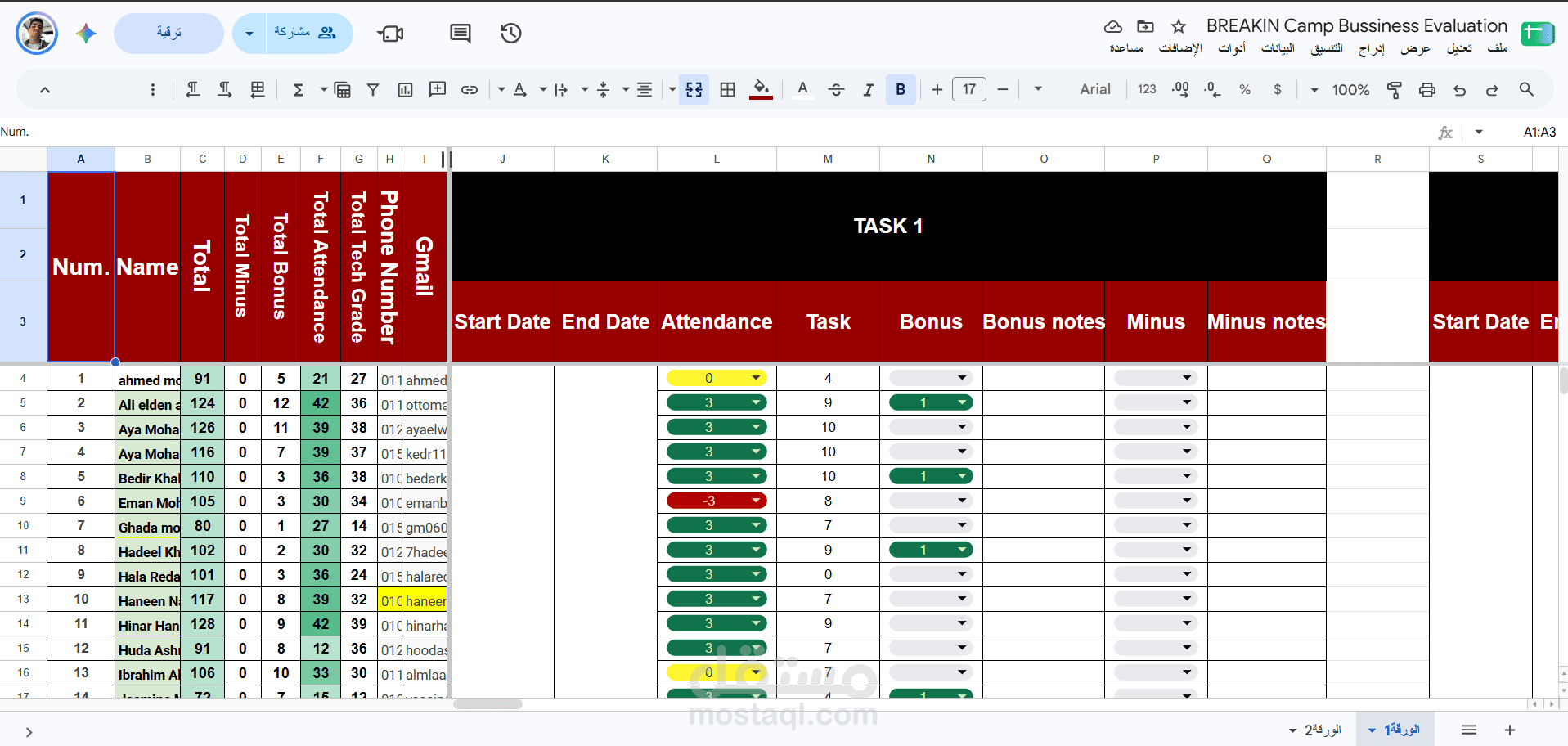
Task: Click the undo arrow icon
Action: (x=1460, y=90)
